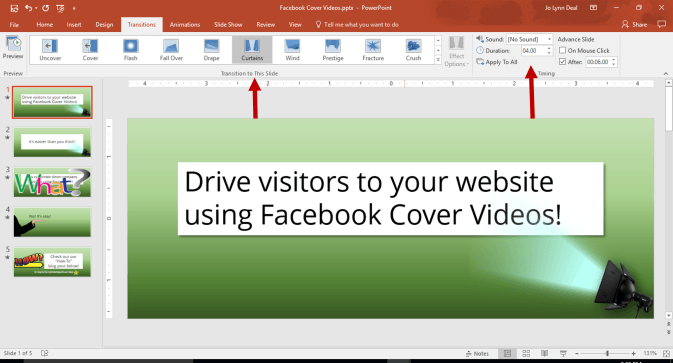Click Apply To All button
Viewport: 673px width, 363px height.
click(x=497, y=62)
